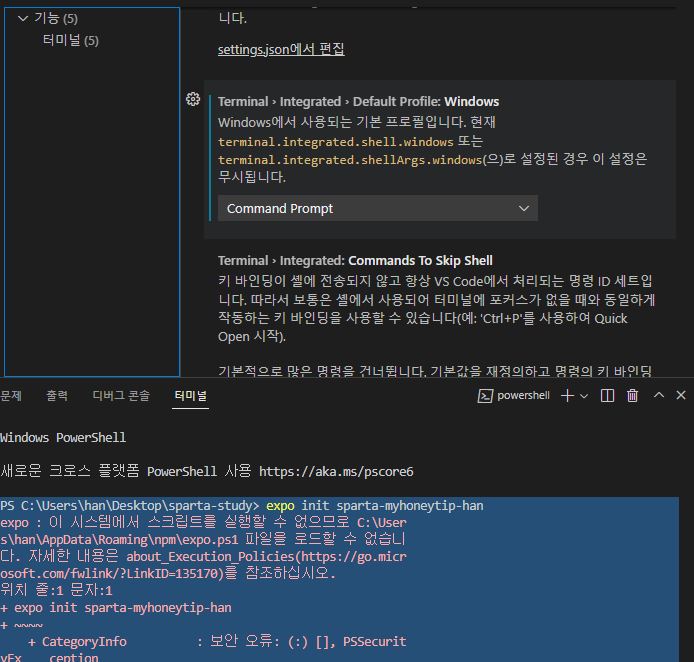Viewport: 694px width, 662px height.
Task: Click the CategoryInfo error line
Action: point(217,642)
